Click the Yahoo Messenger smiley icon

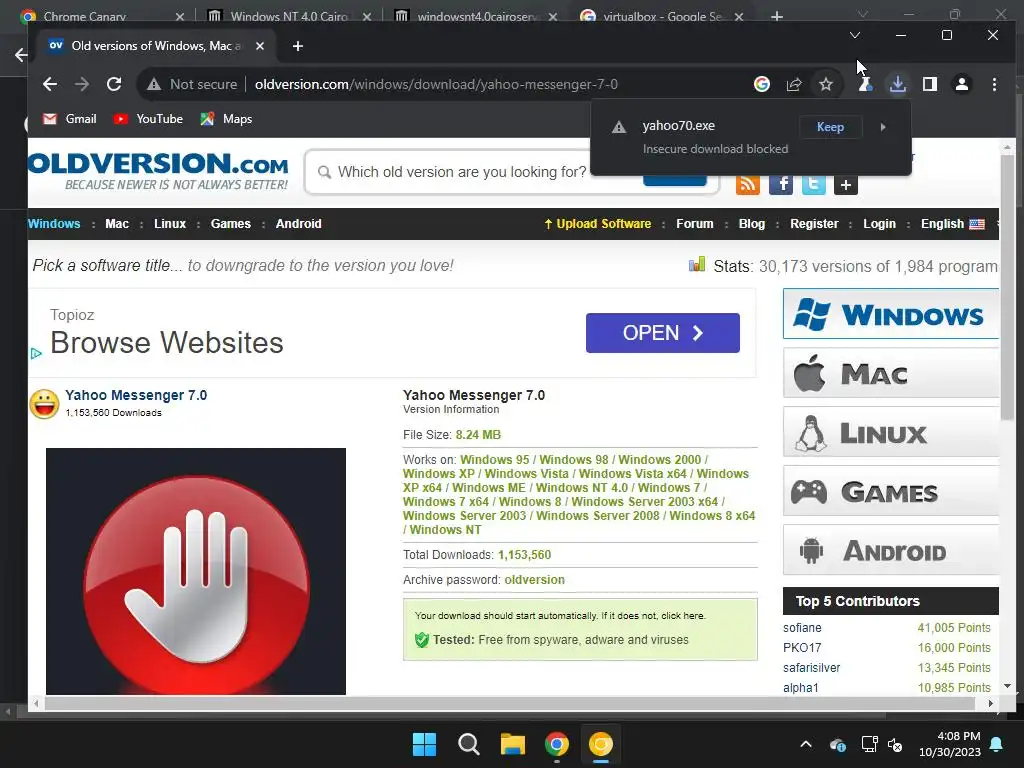click(44, 404)
